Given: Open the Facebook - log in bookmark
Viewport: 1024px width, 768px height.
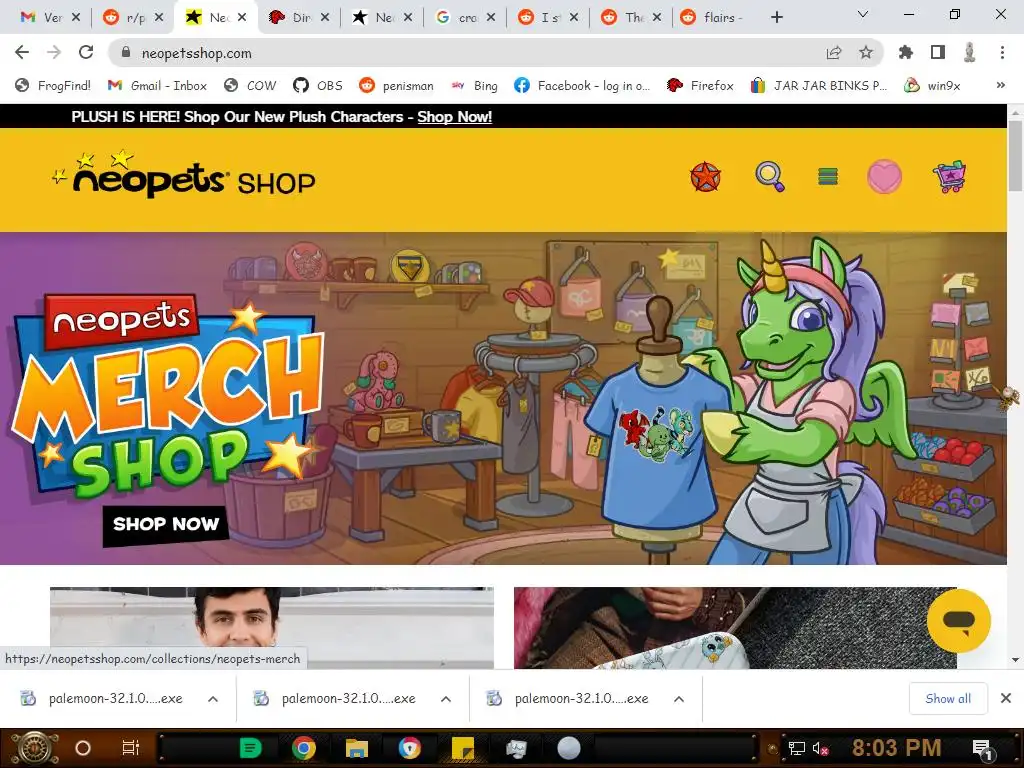Looking at the screenshot, I should coord(582,86).
